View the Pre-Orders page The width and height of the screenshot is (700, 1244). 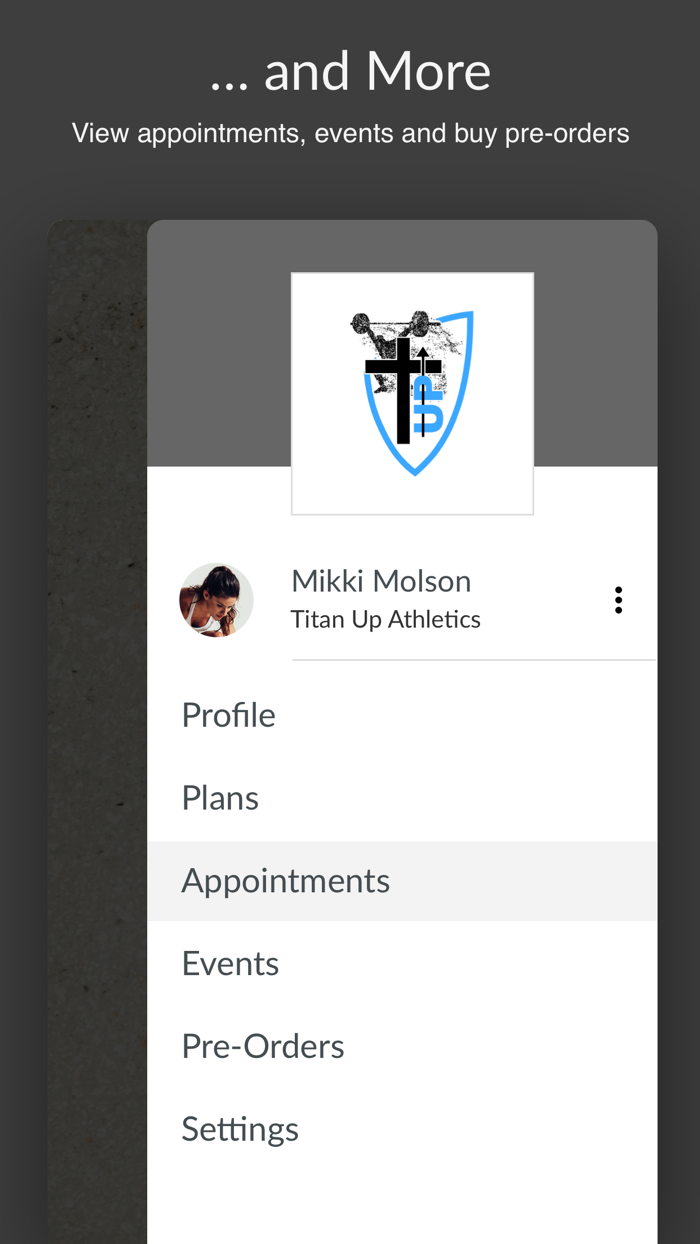(x=262, y=1046)
